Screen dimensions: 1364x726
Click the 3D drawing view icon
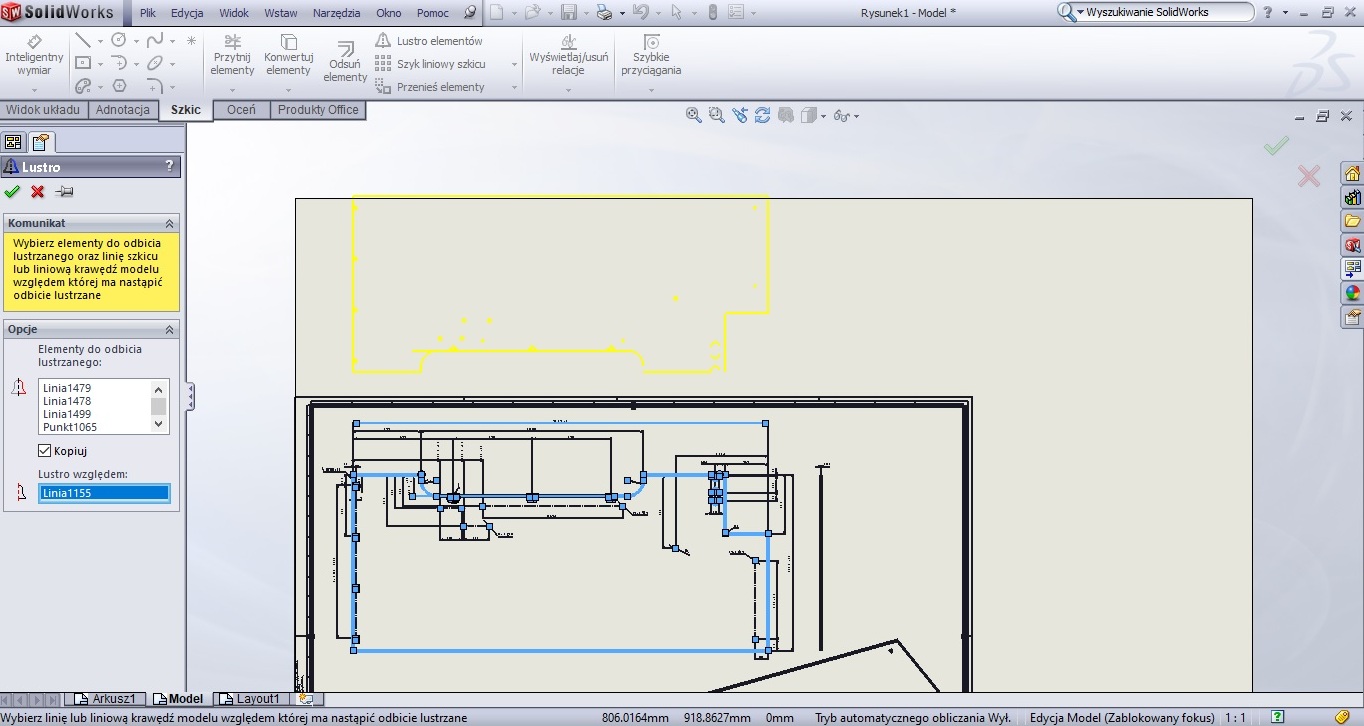pyautogui.click(x=786, y=115)
